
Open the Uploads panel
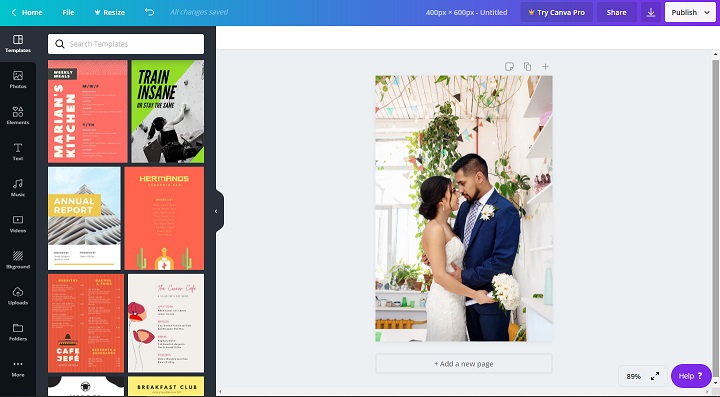[x=18, y=296]
